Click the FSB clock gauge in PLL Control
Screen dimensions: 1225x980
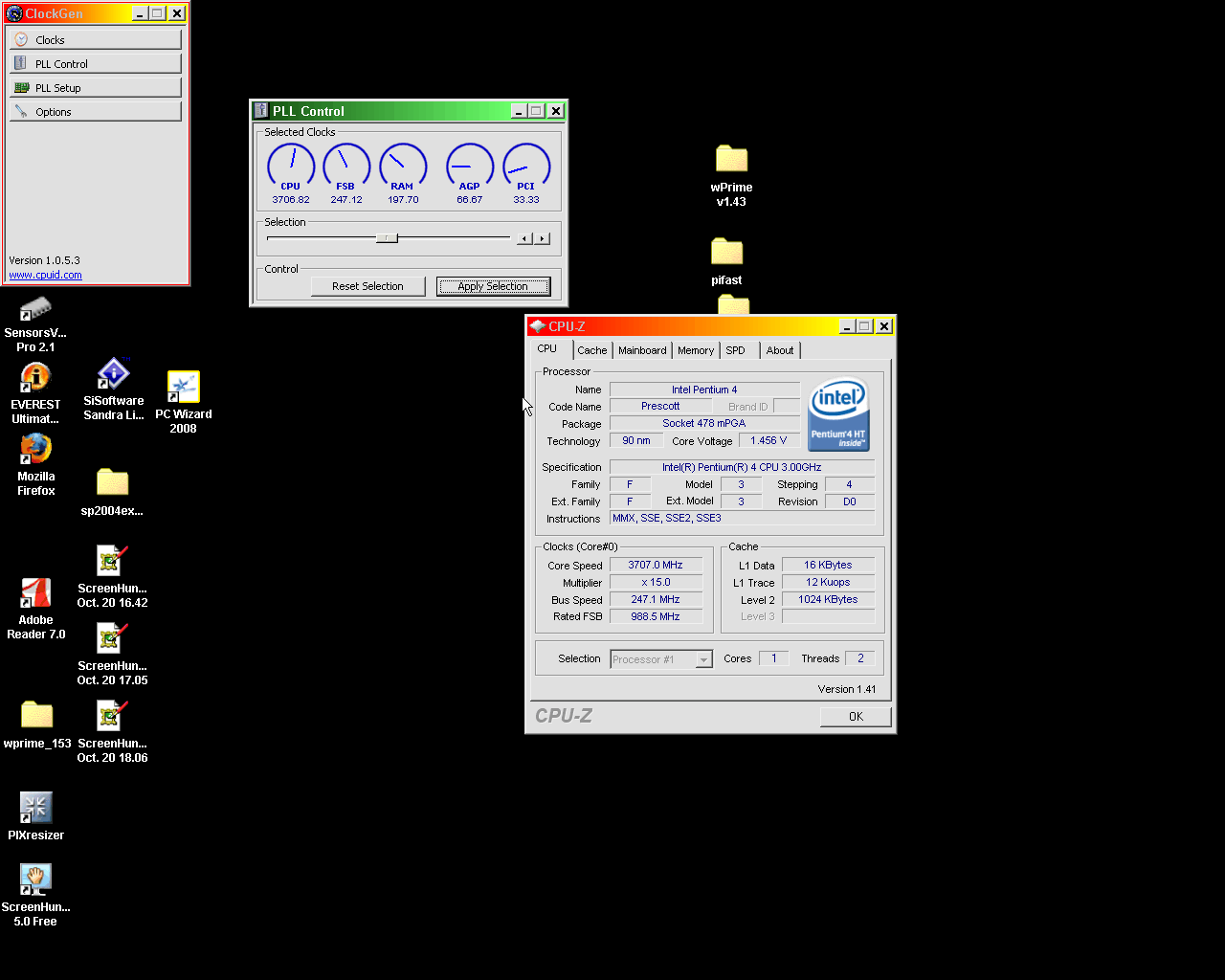(346, 167)
